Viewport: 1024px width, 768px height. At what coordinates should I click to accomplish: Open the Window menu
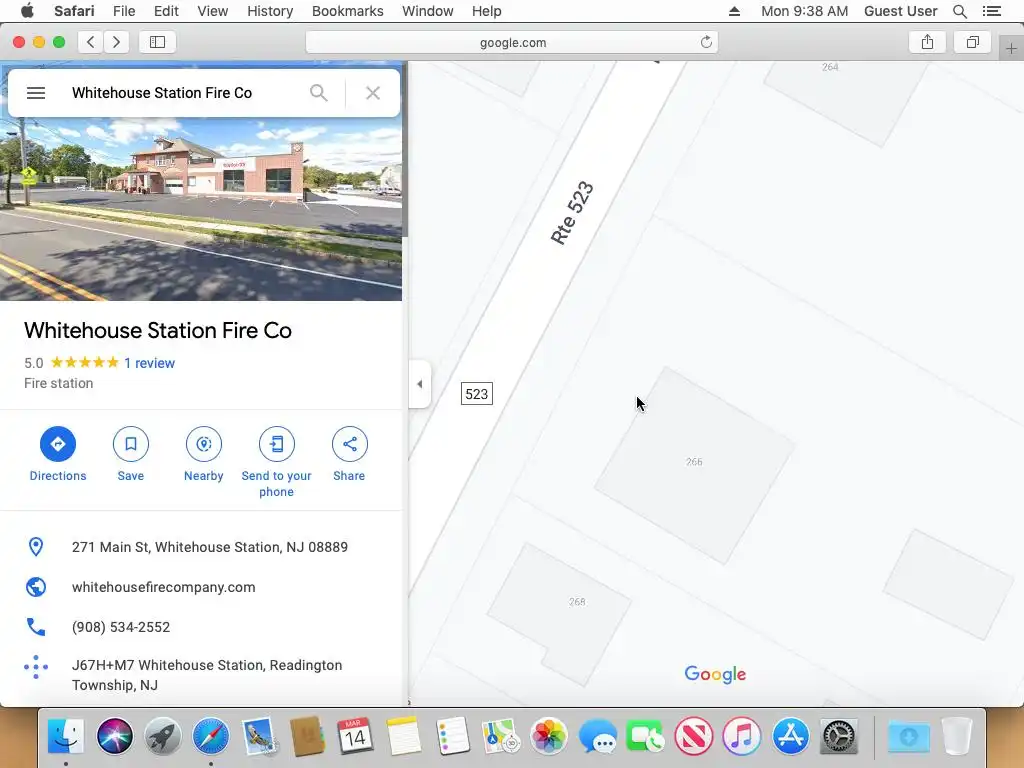pyautogui.click(x=428, y=11)
